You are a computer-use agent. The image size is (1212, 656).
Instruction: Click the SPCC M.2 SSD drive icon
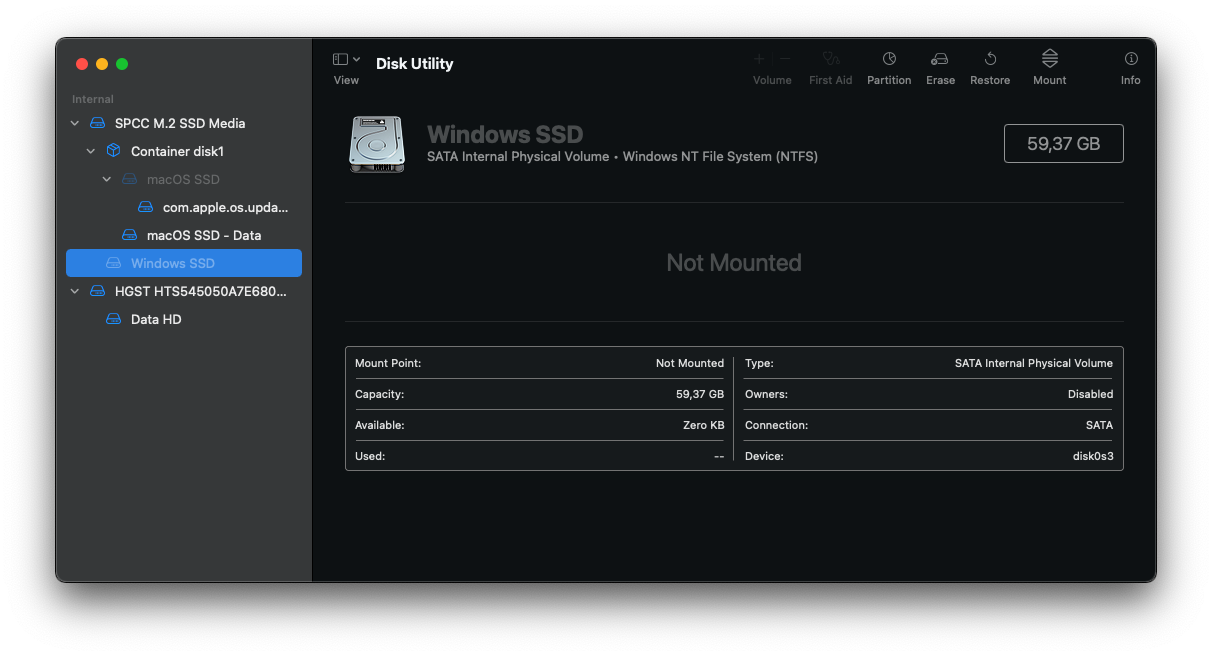tap(97, 123)
